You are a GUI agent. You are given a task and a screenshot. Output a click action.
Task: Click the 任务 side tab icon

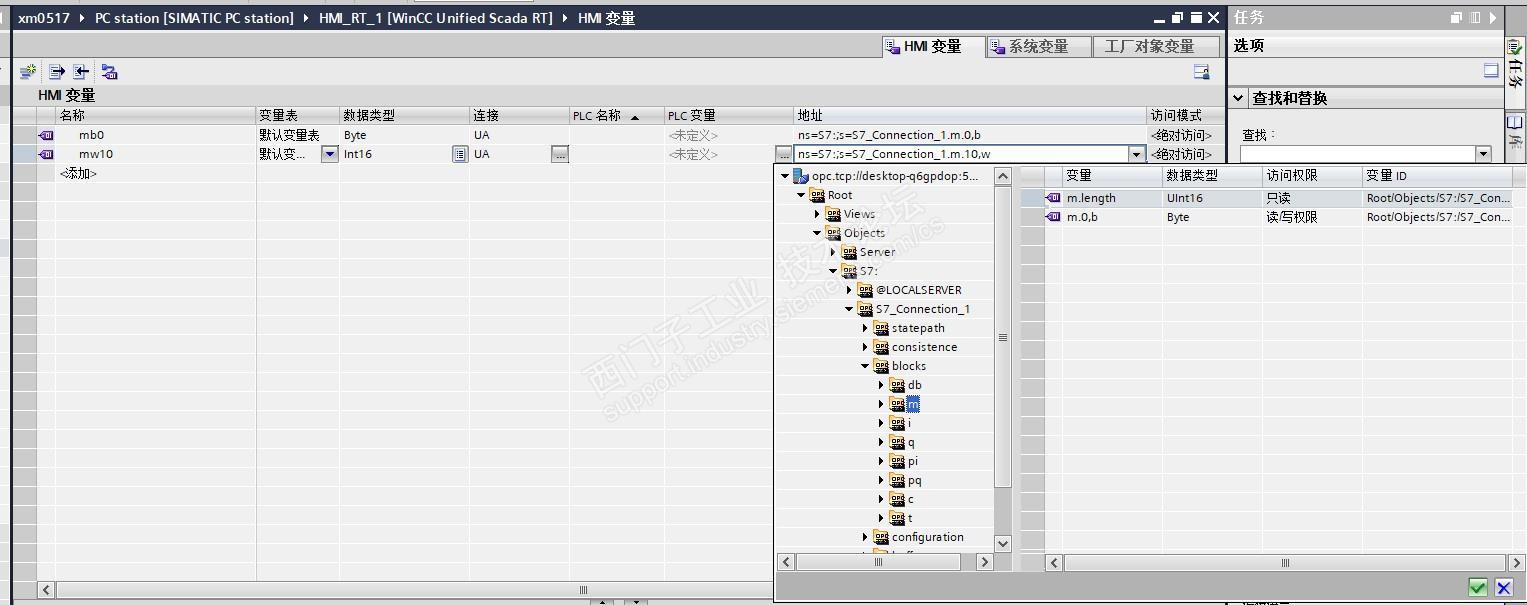pyautogui.click(x=1514, y=46)
